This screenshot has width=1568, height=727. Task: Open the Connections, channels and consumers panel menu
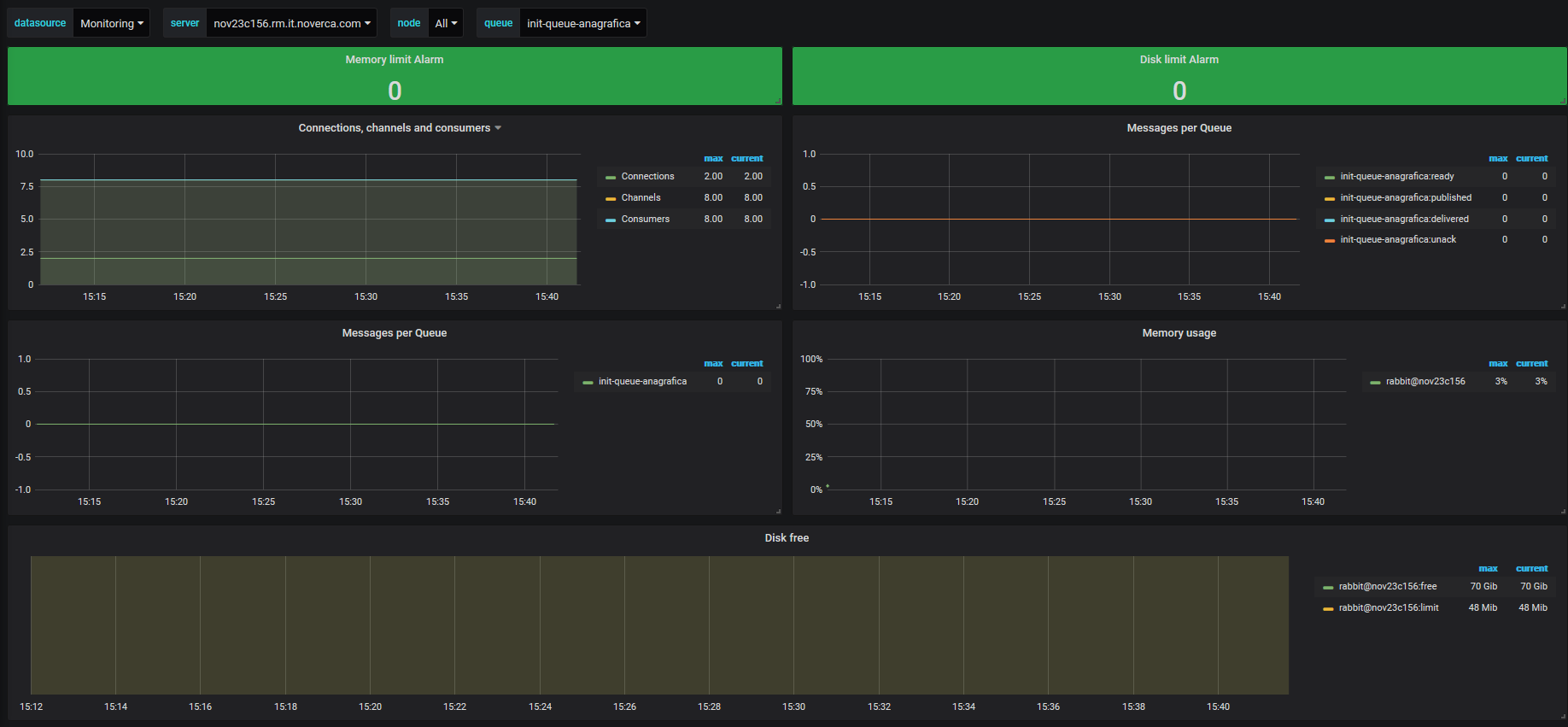click(400, 128)
